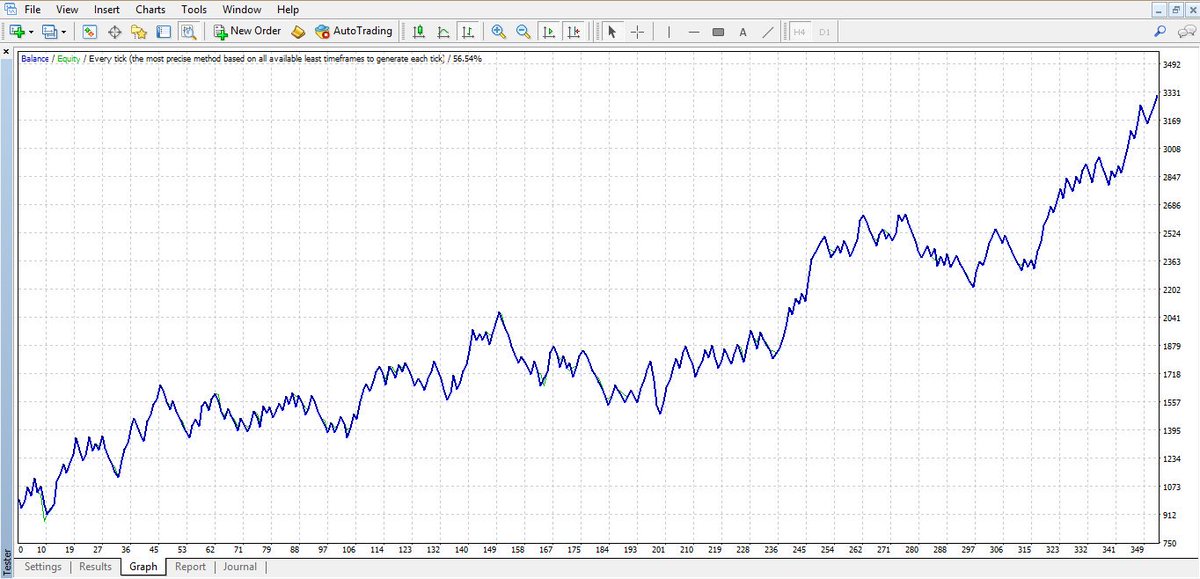Click the 3492 value on the vertical axis
The width and height of the screenshot is (1200, 579).
1172,65
